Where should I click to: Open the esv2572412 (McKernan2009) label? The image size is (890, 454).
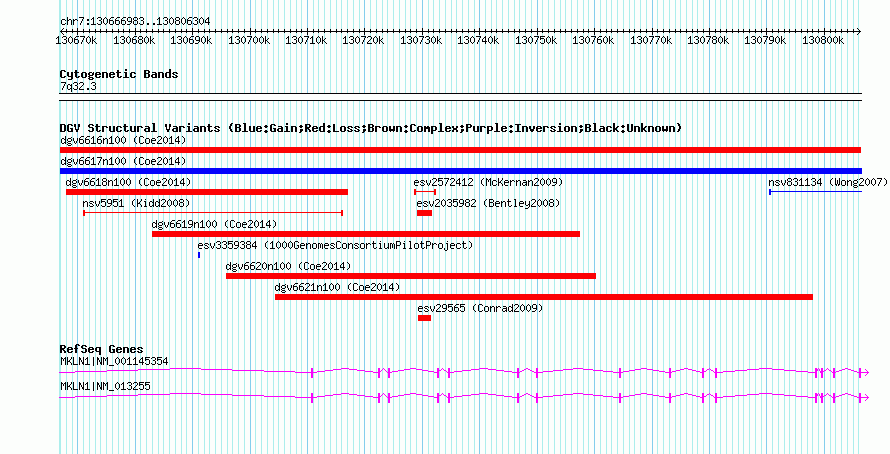coord(488,182)
